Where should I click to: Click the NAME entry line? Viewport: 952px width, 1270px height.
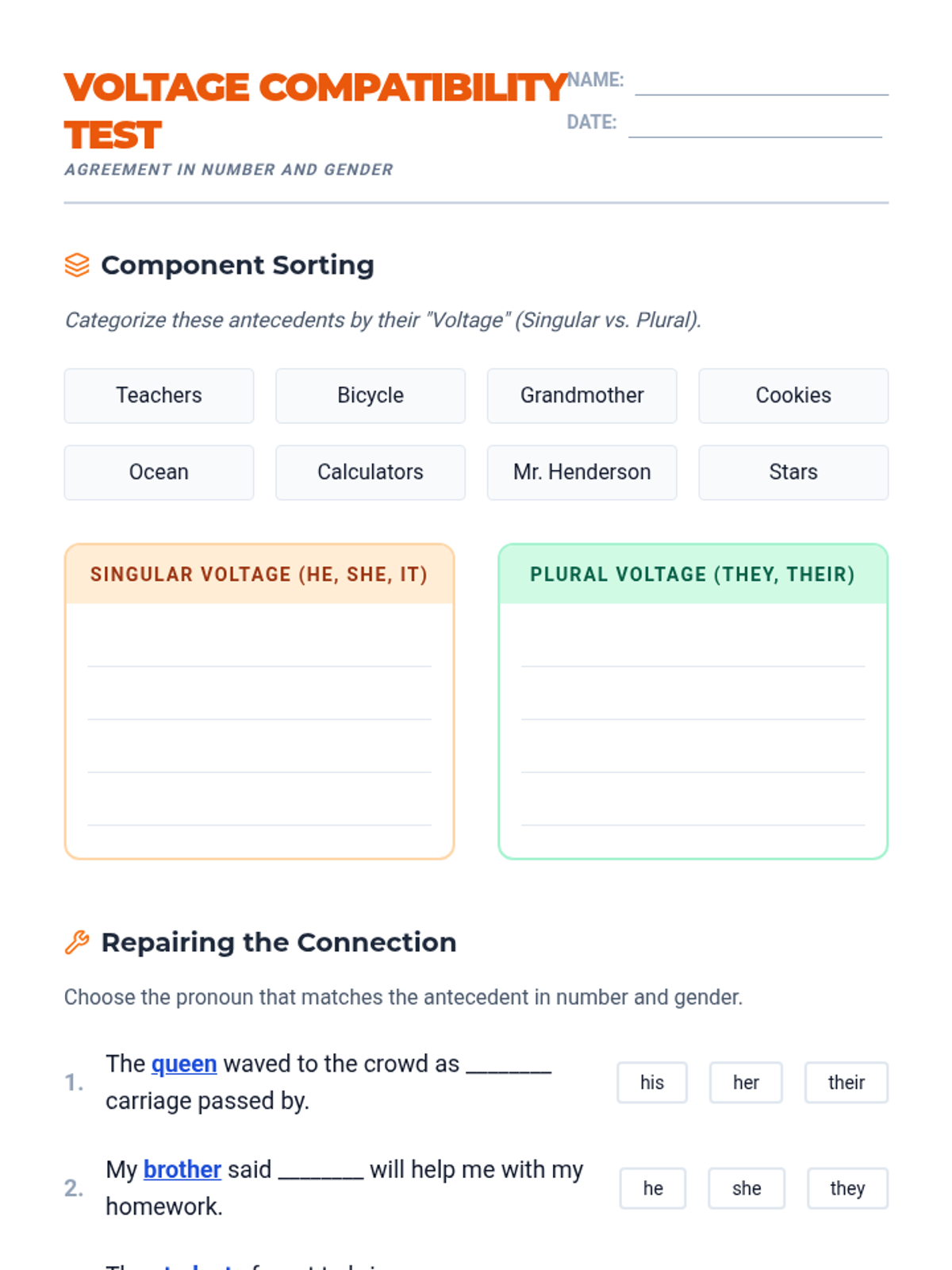tap(762, 84)
